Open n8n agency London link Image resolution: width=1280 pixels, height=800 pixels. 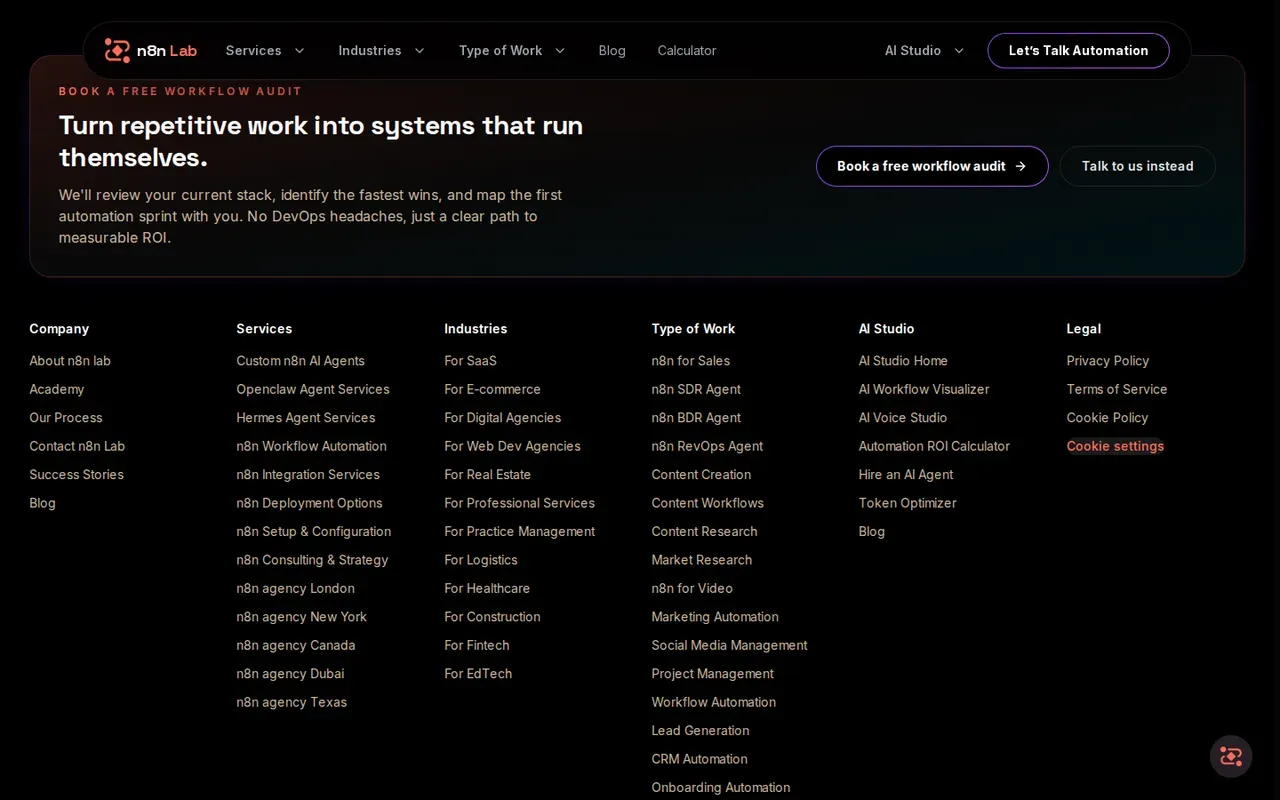tap(295, 589)
